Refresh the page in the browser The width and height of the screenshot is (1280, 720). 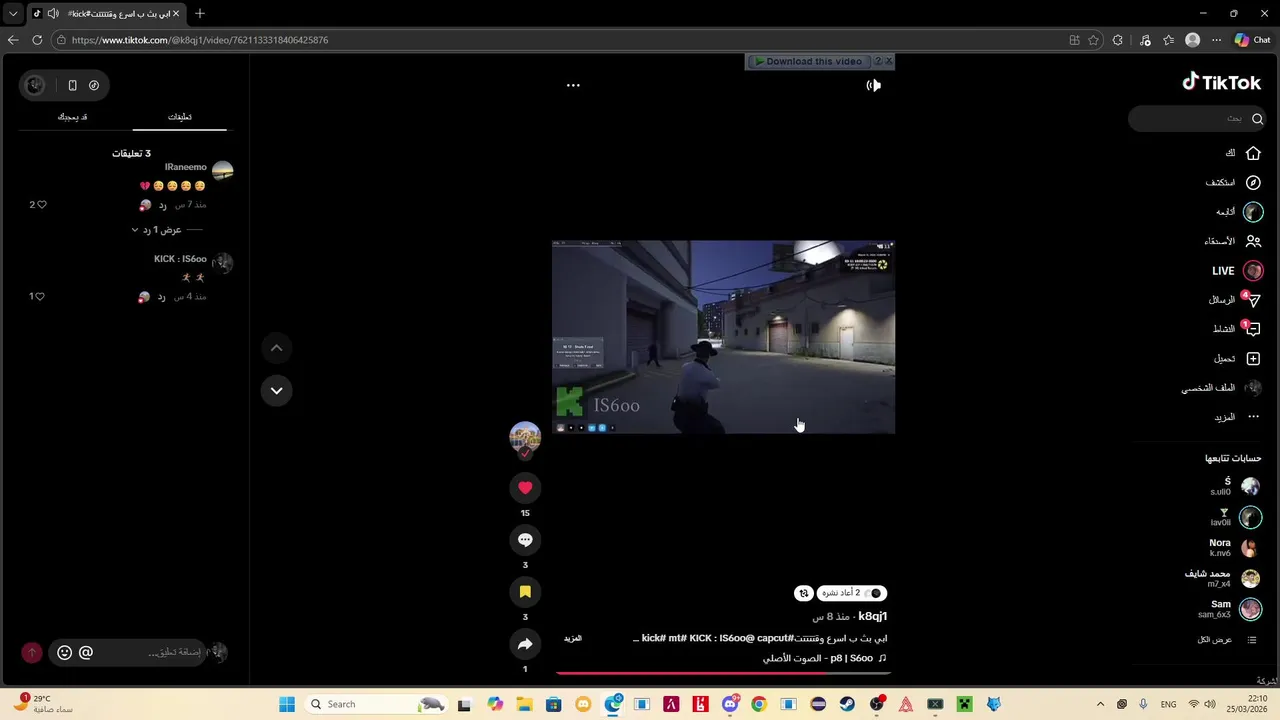pos(37,40)
